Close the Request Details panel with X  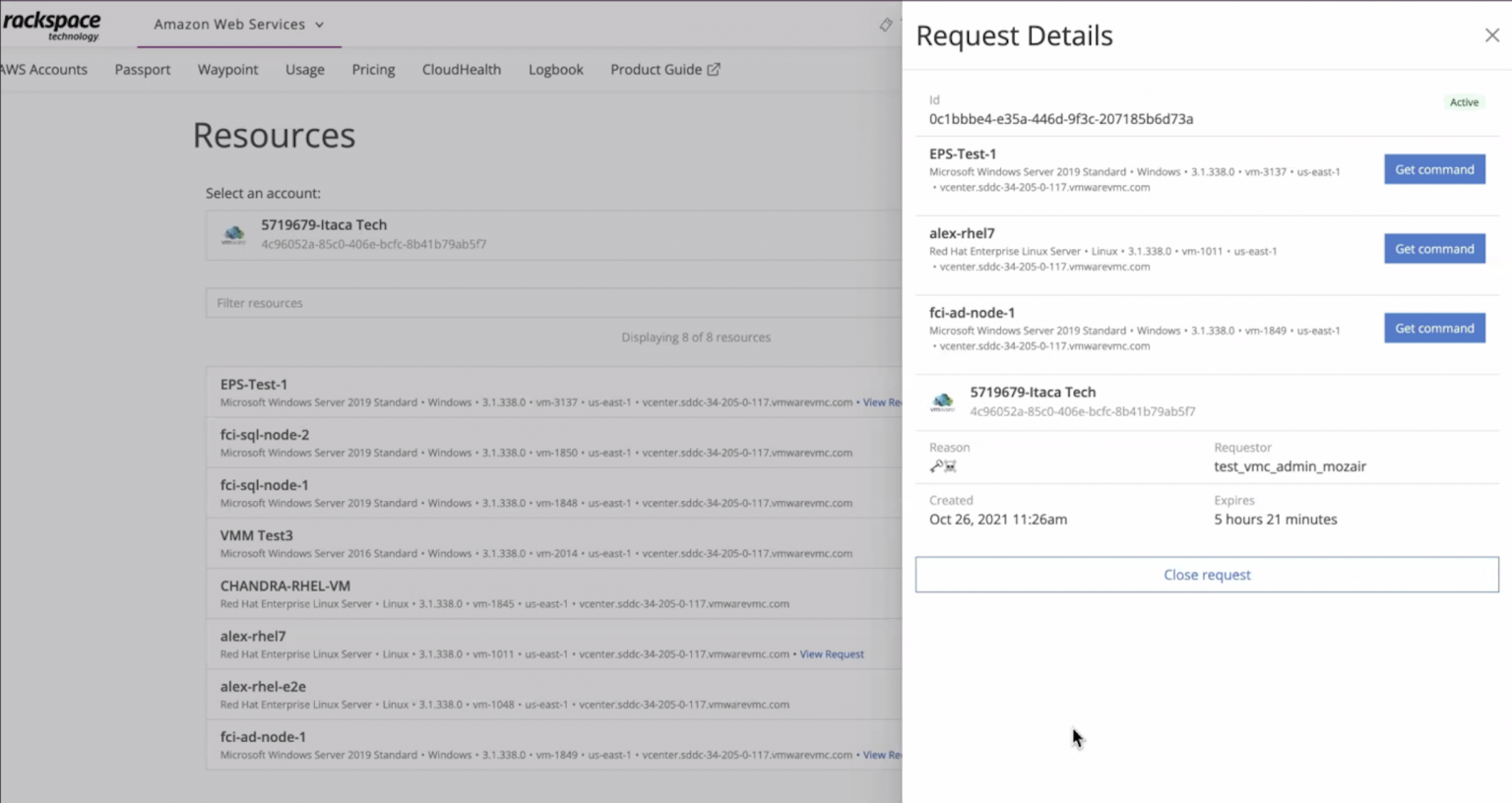click(x=1491, y=35)
